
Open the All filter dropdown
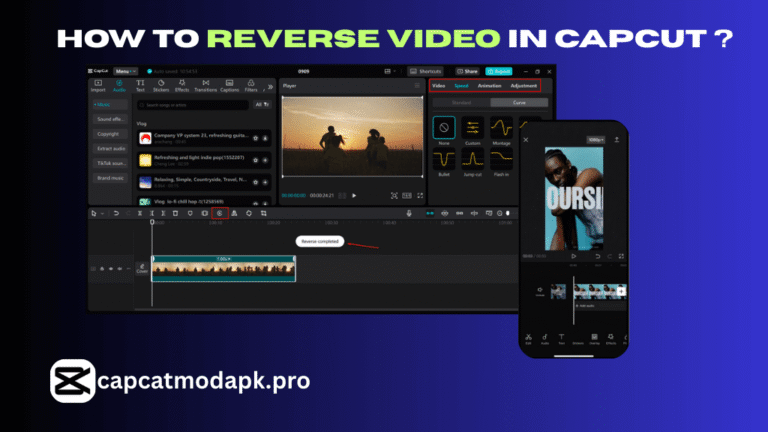[262, 105]
